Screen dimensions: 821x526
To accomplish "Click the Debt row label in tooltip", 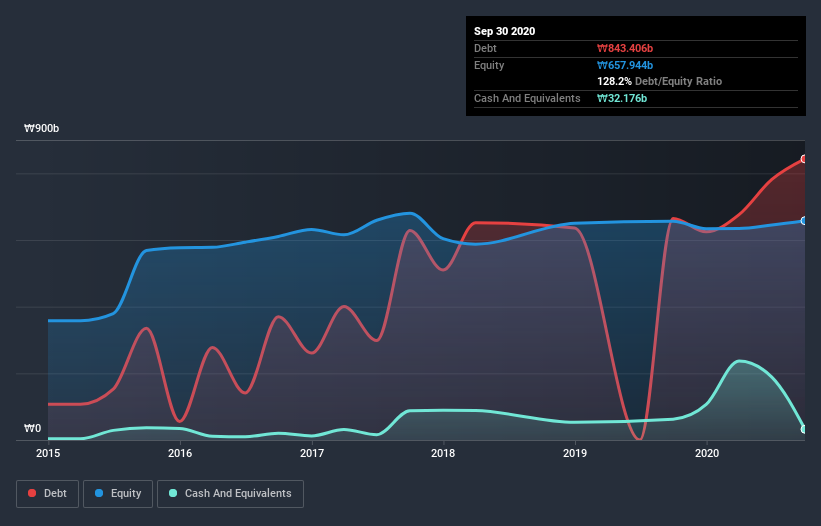I will click(485, 49).
